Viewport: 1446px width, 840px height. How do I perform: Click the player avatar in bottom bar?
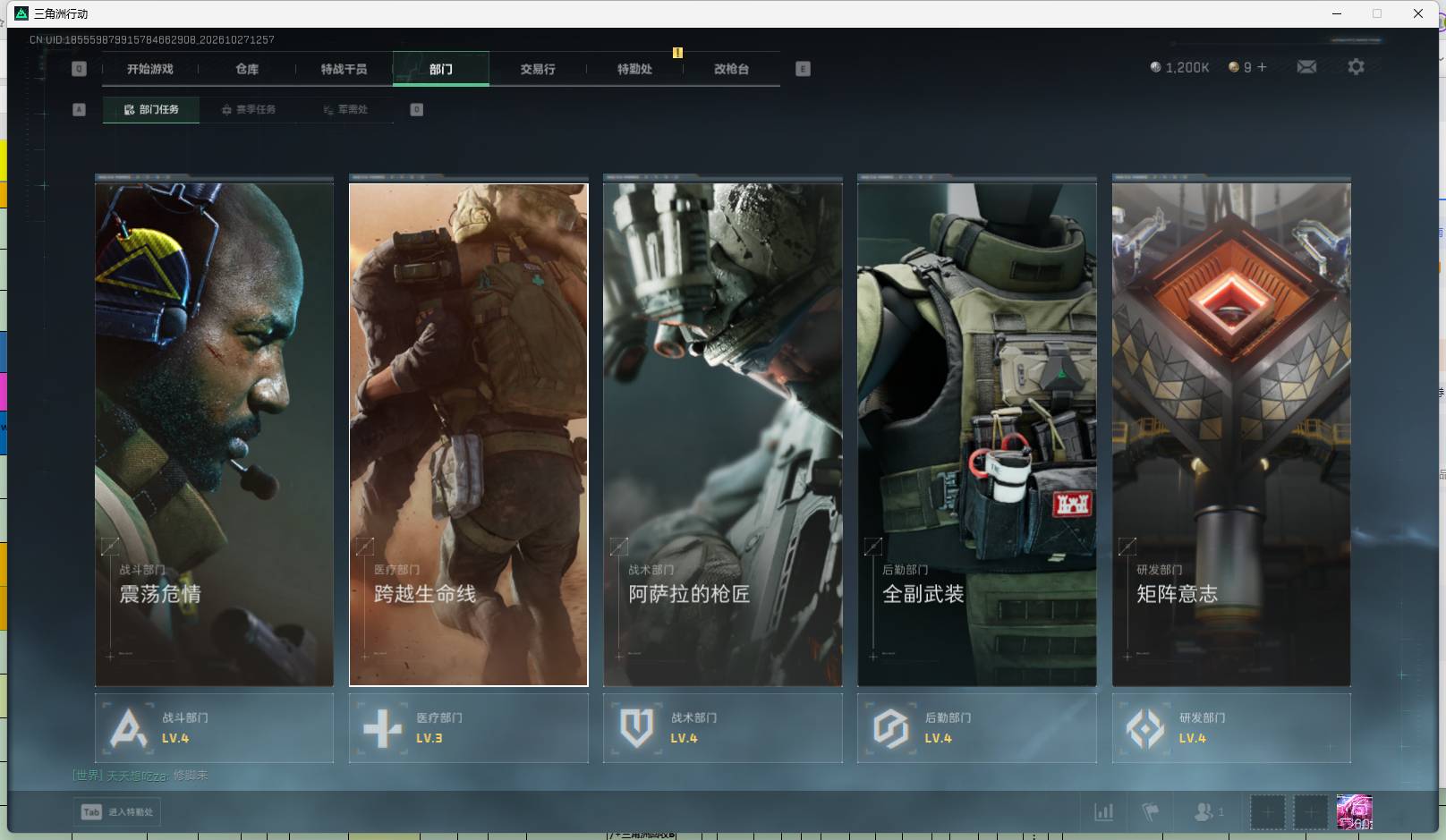[1354, 812]
